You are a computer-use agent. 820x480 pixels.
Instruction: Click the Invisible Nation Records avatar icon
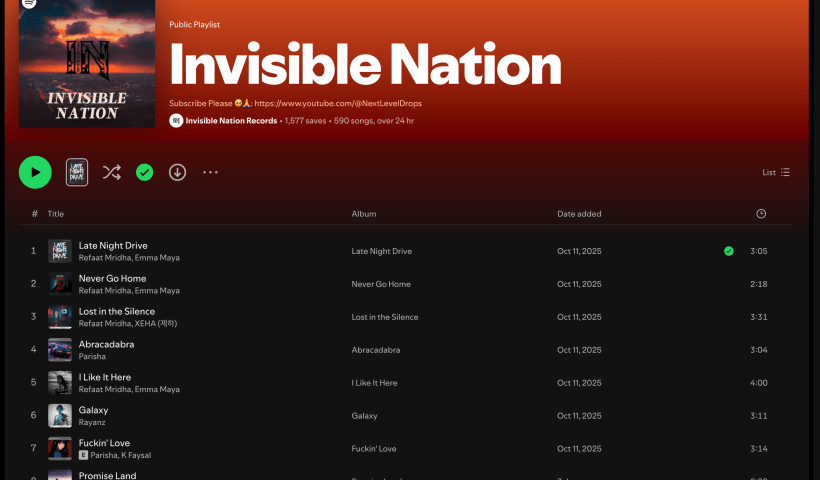click(176, 121)
